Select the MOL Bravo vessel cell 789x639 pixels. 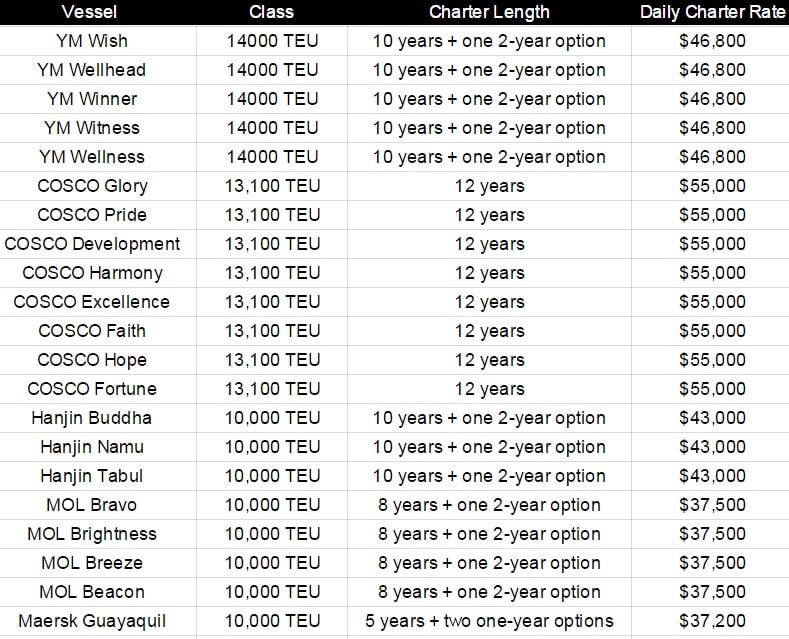point(91,505)
